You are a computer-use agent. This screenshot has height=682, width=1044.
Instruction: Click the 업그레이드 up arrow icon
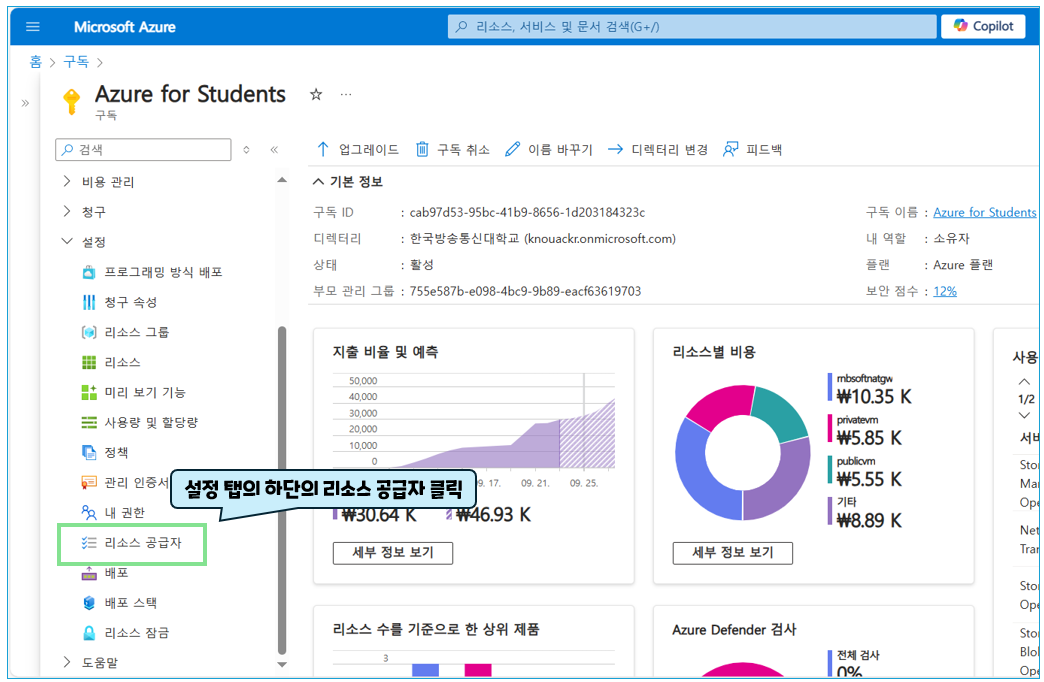point(323,149)
